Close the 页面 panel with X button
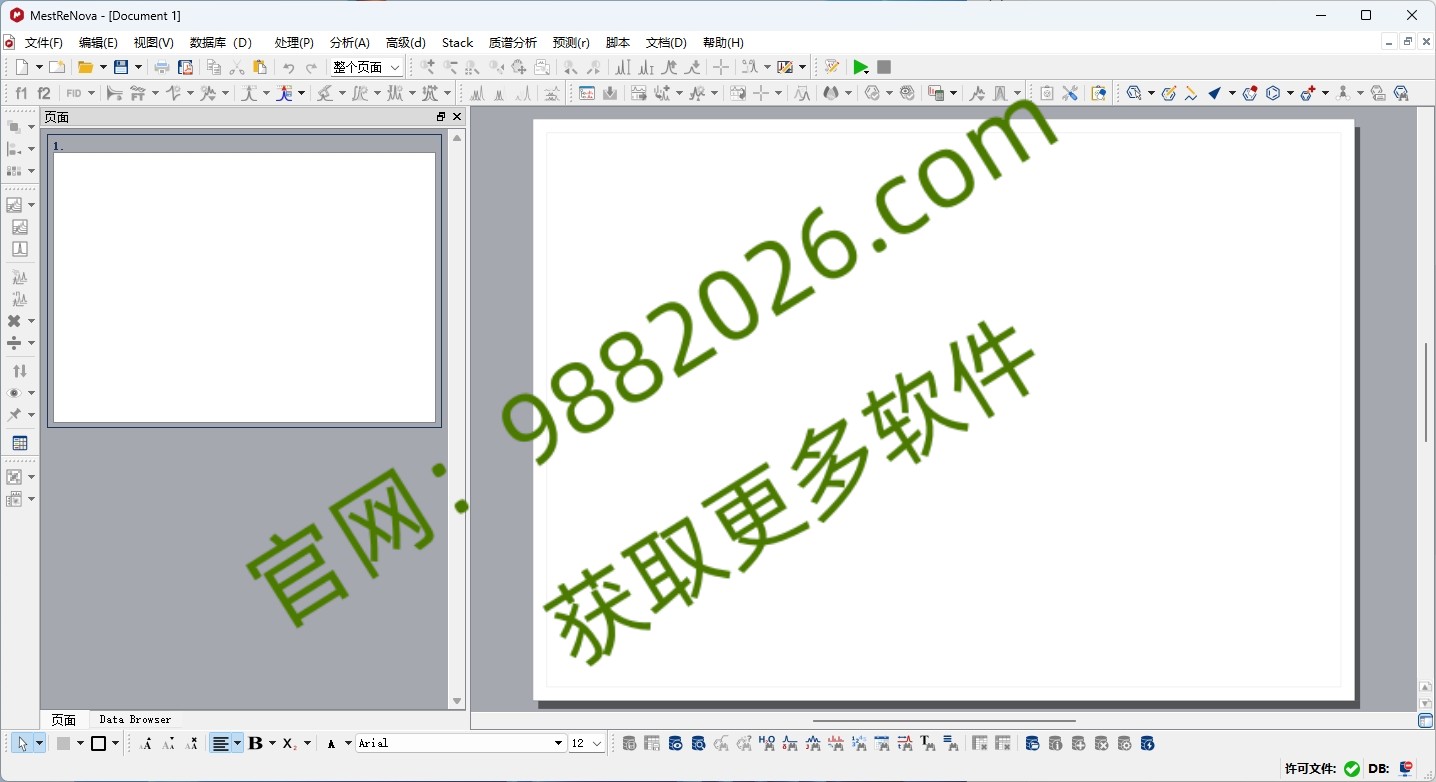 click(457, 117)
